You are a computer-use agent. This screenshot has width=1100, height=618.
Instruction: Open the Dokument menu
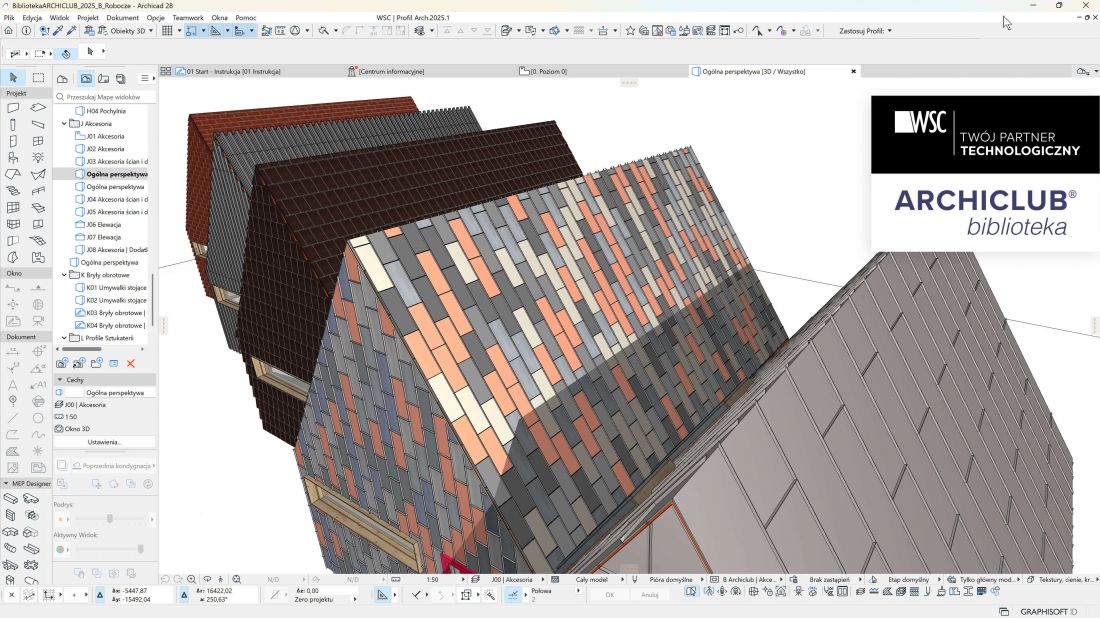[x=122, y=18]
